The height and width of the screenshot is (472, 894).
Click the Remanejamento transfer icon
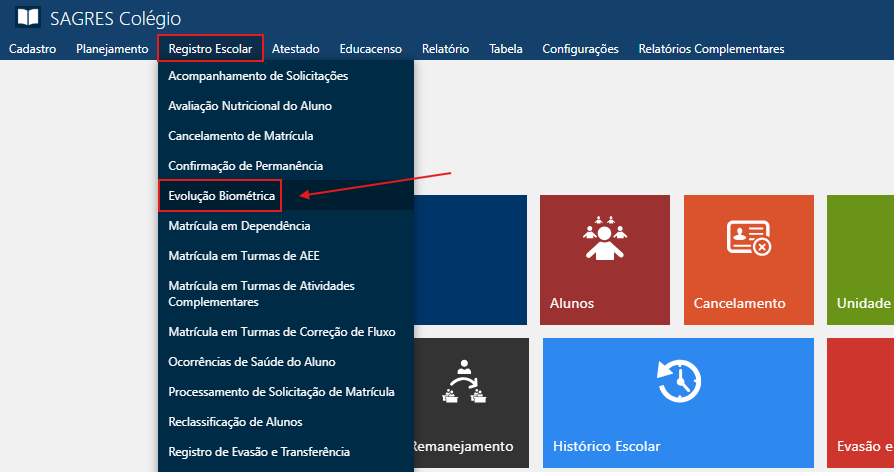tap(462, 382)
